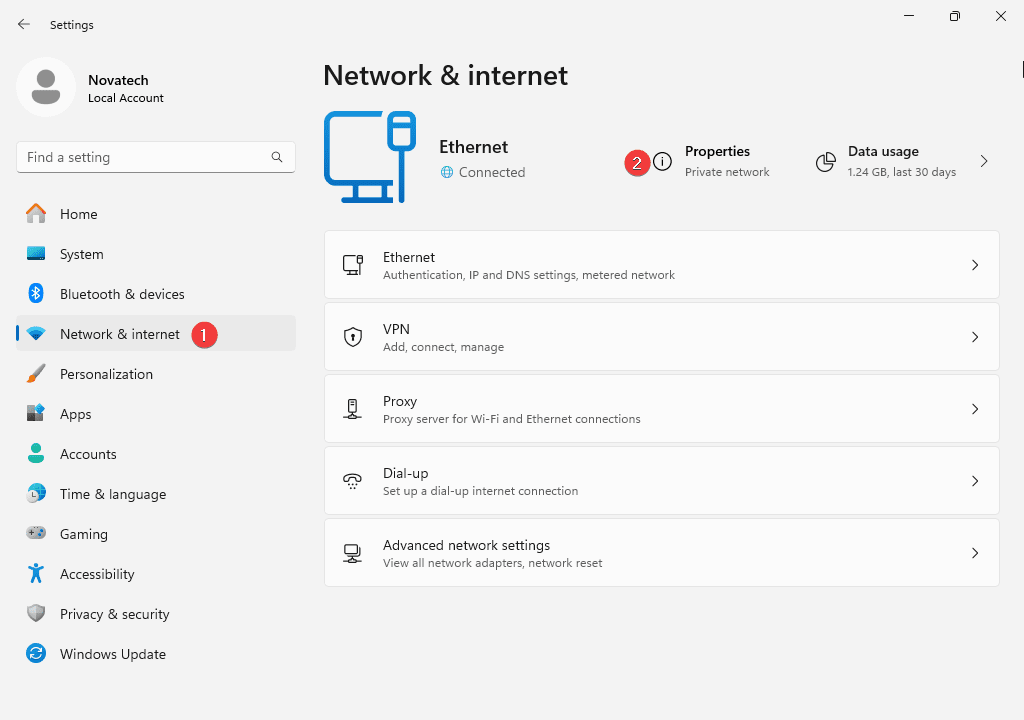Screen dimensions: 1024x720
Task: Open Time & language settings
Action: [x=112, y=494]
